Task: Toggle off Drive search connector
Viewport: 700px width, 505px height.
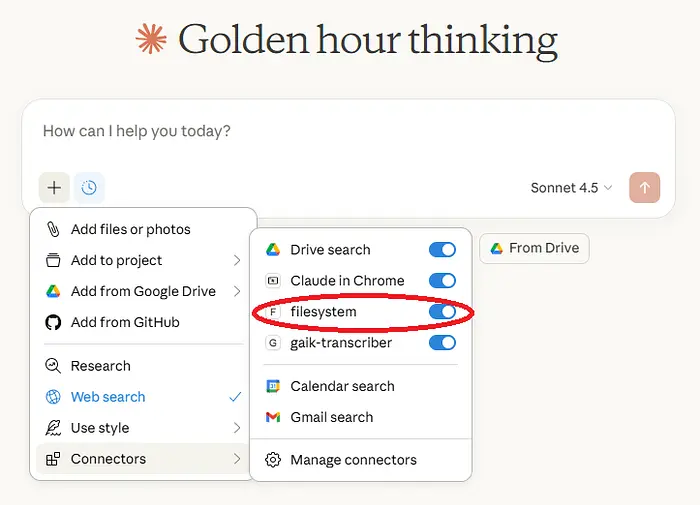Action: (442, 250)
